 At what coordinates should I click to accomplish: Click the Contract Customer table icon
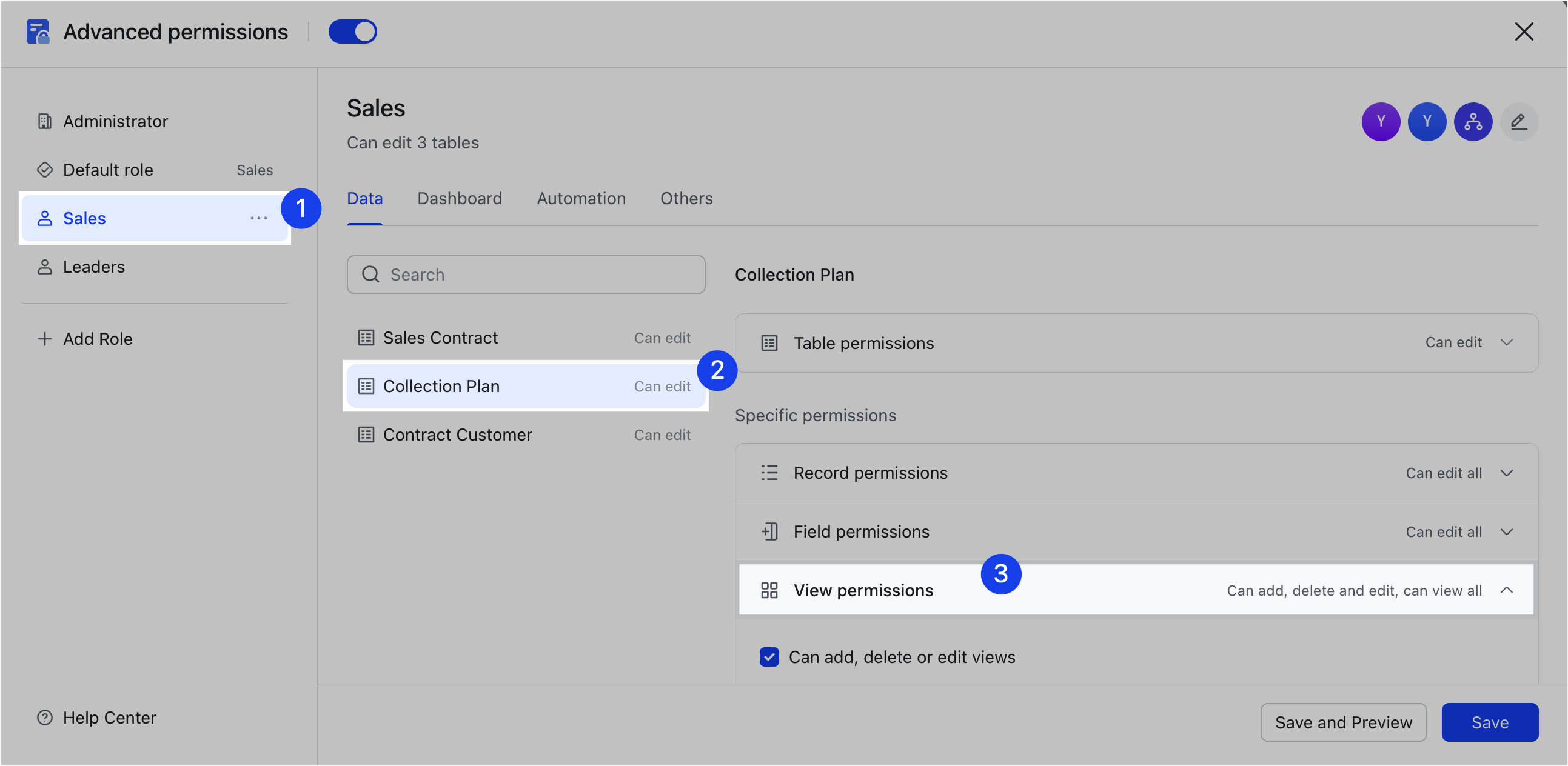coord(366,435)
